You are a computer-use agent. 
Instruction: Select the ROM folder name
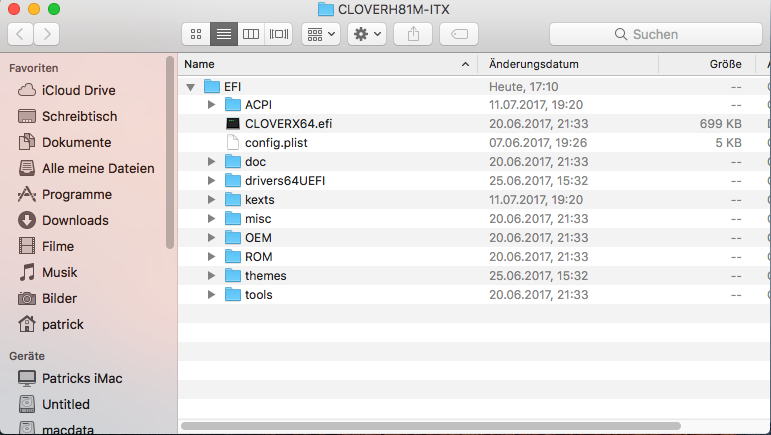point(259,257)
